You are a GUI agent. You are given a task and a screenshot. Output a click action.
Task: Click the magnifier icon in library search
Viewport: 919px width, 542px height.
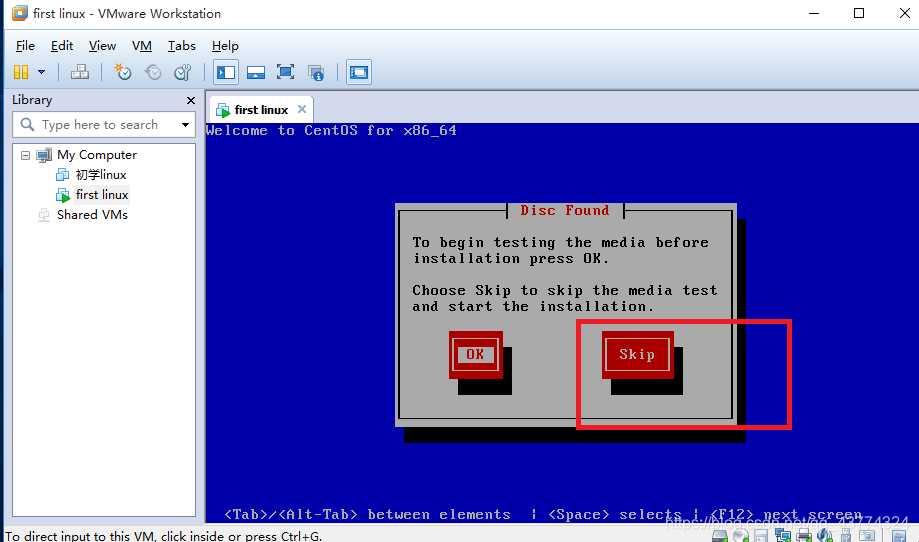coord(27,124)
